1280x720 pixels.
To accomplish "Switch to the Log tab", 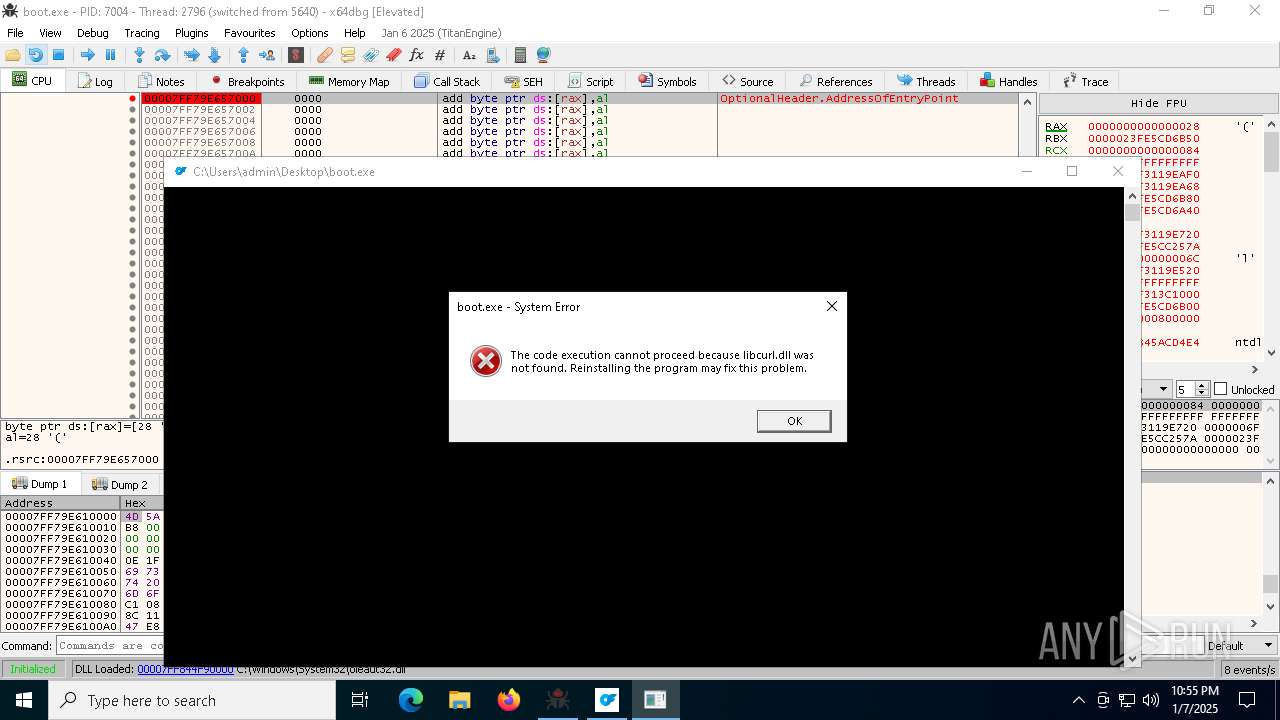I will 94,81.
